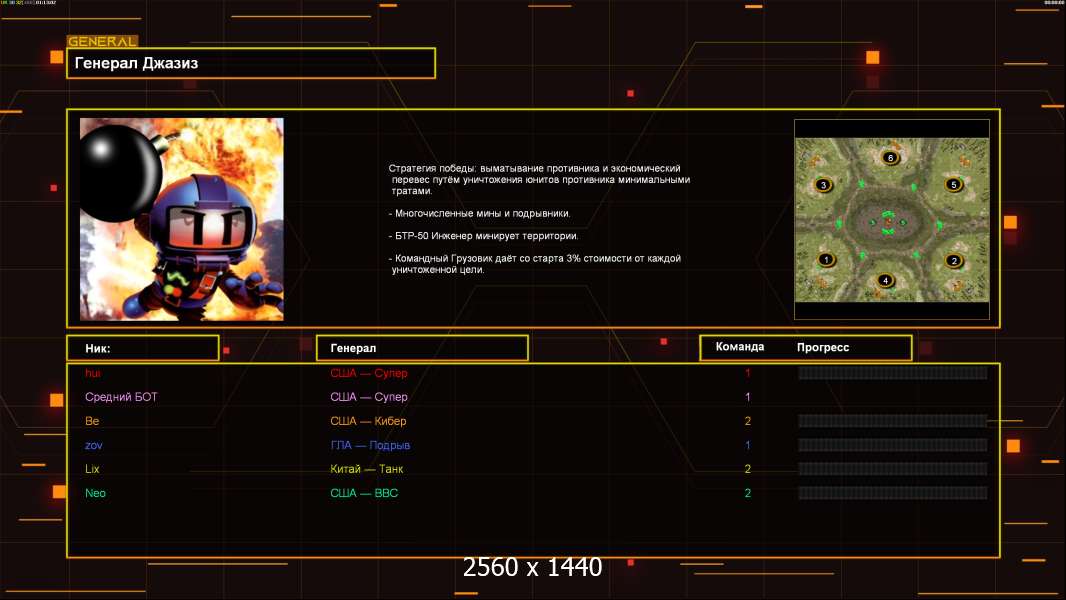The height and width of the screenshot is (600, 1066).
Task: Choose start position 4 on the minimap
Action: 885,280
